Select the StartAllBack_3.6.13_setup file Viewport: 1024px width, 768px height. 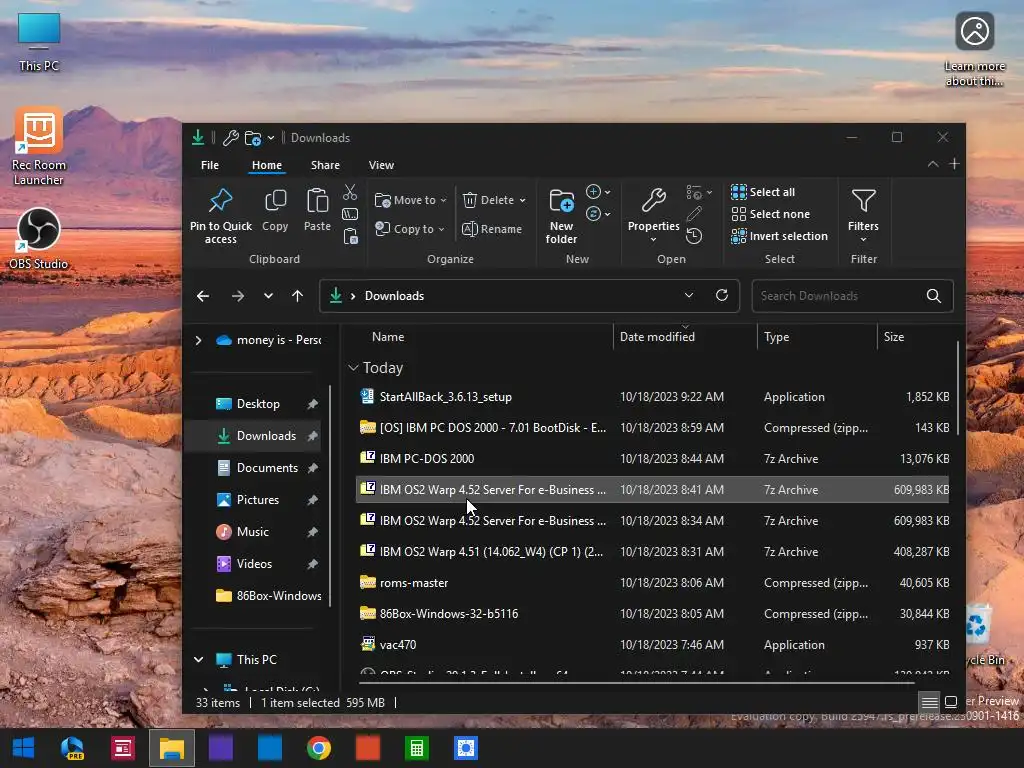653,396
